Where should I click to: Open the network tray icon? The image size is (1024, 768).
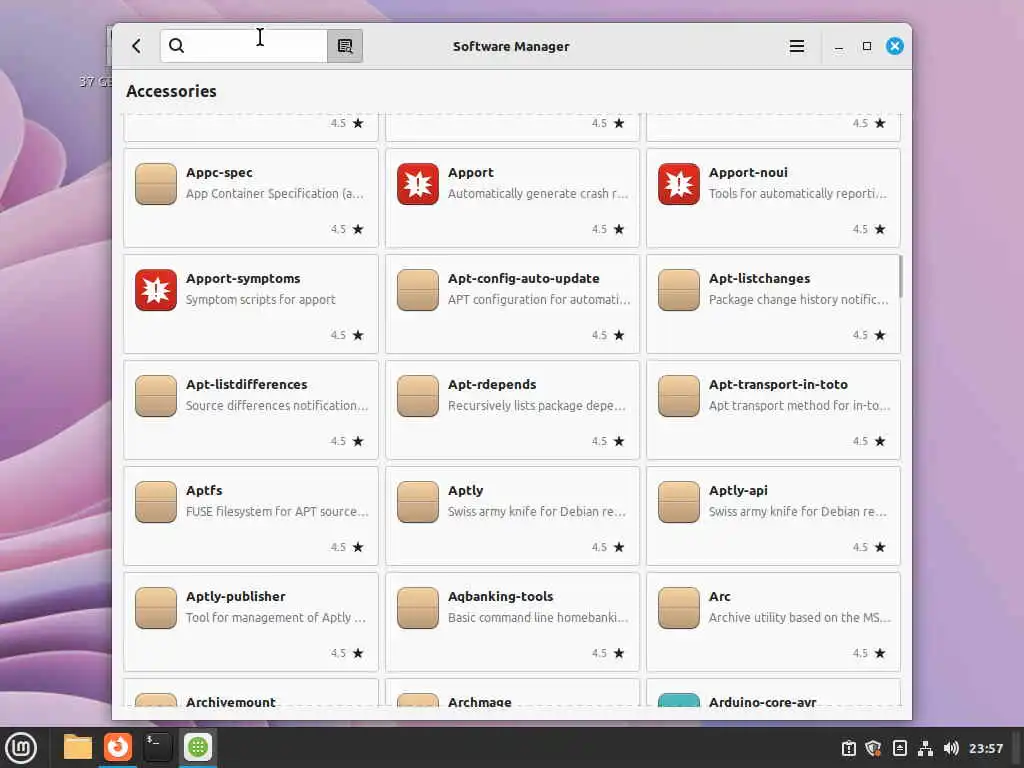[925, 748]
